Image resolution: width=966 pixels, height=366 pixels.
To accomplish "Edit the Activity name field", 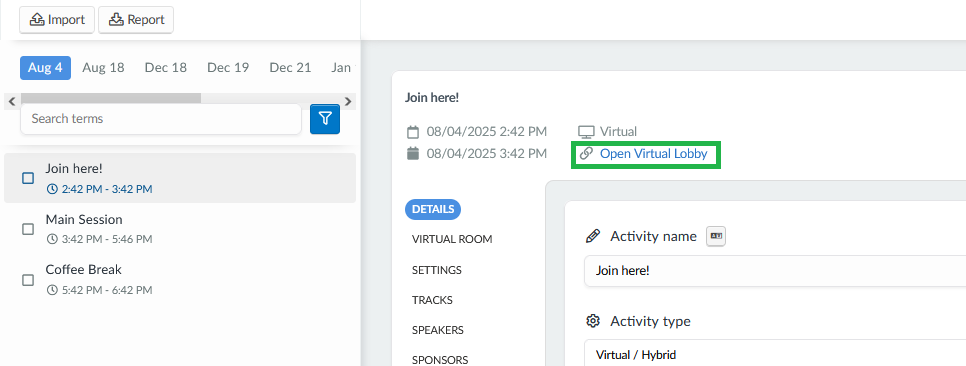I will (x=775, y=270).
